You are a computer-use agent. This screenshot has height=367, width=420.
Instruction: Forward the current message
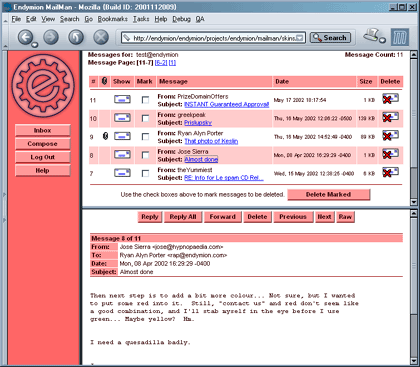(x=222, y=217)
